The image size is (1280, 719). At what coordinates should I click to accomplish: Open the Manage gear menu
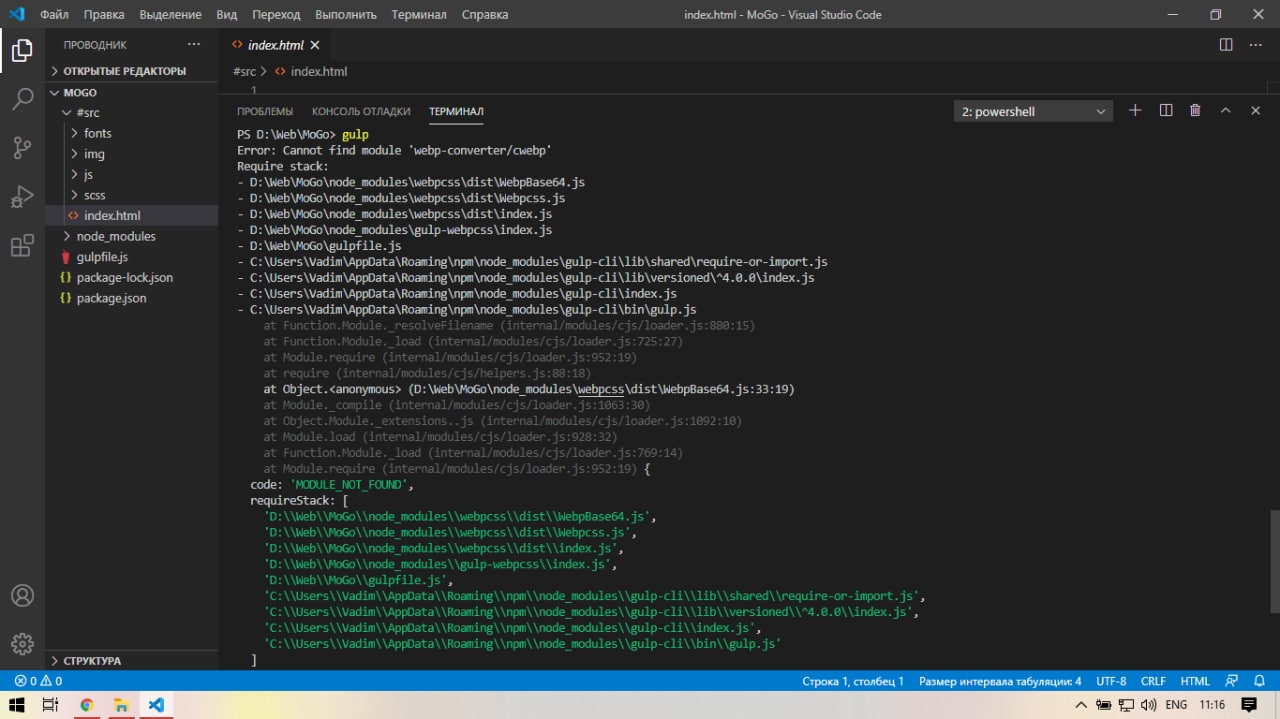(x=22, y=644)
